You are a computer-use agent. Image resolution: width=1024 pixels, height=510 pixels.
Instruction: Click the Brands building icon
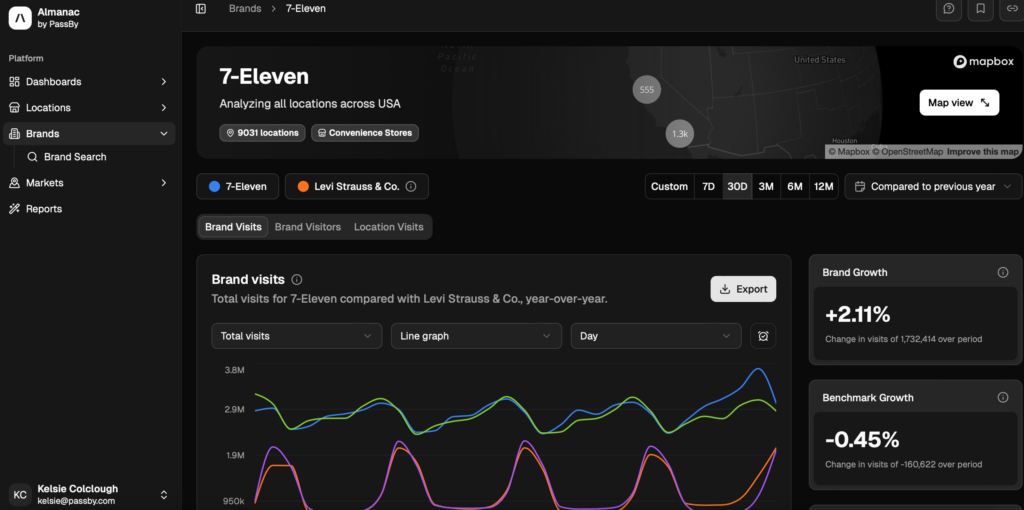click(x=14, y=134)
